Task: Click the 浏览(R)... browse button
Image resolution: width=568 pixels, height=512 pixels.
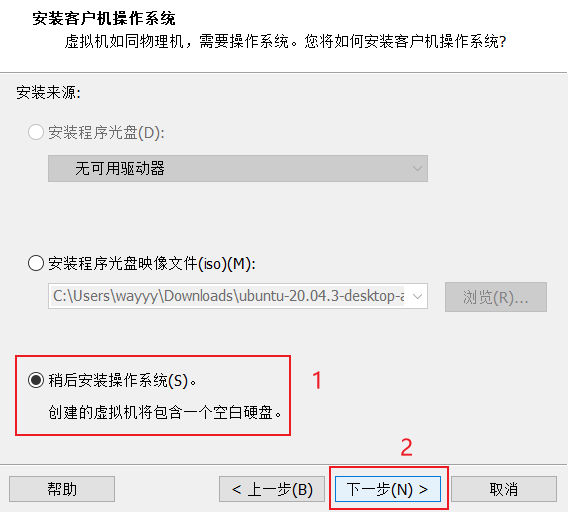Action: [x=496, y=297]
